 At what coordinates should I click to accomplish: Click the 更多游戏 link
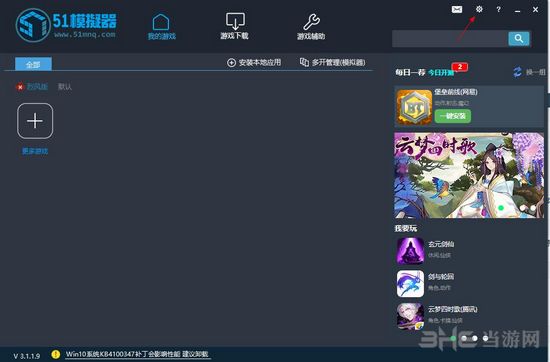[x=35, y=151]
